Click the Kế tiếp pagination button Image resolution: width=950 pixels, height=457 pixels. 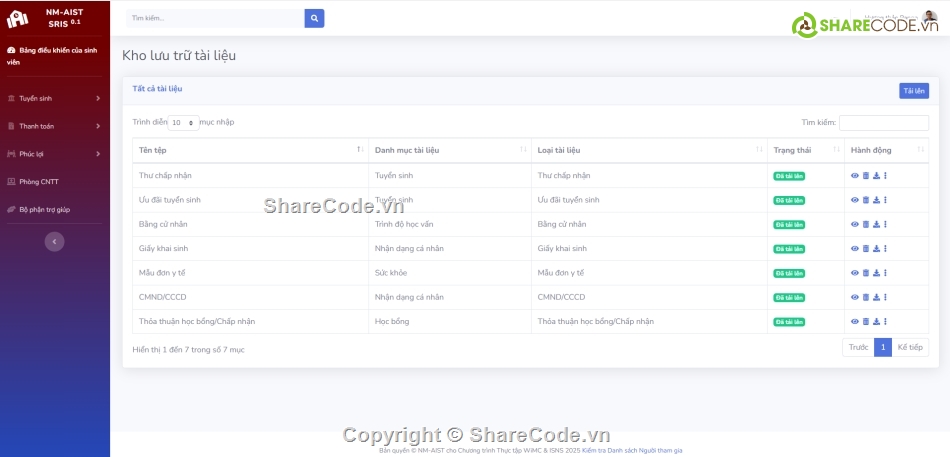pyautogui.click(x=910, y=347)
